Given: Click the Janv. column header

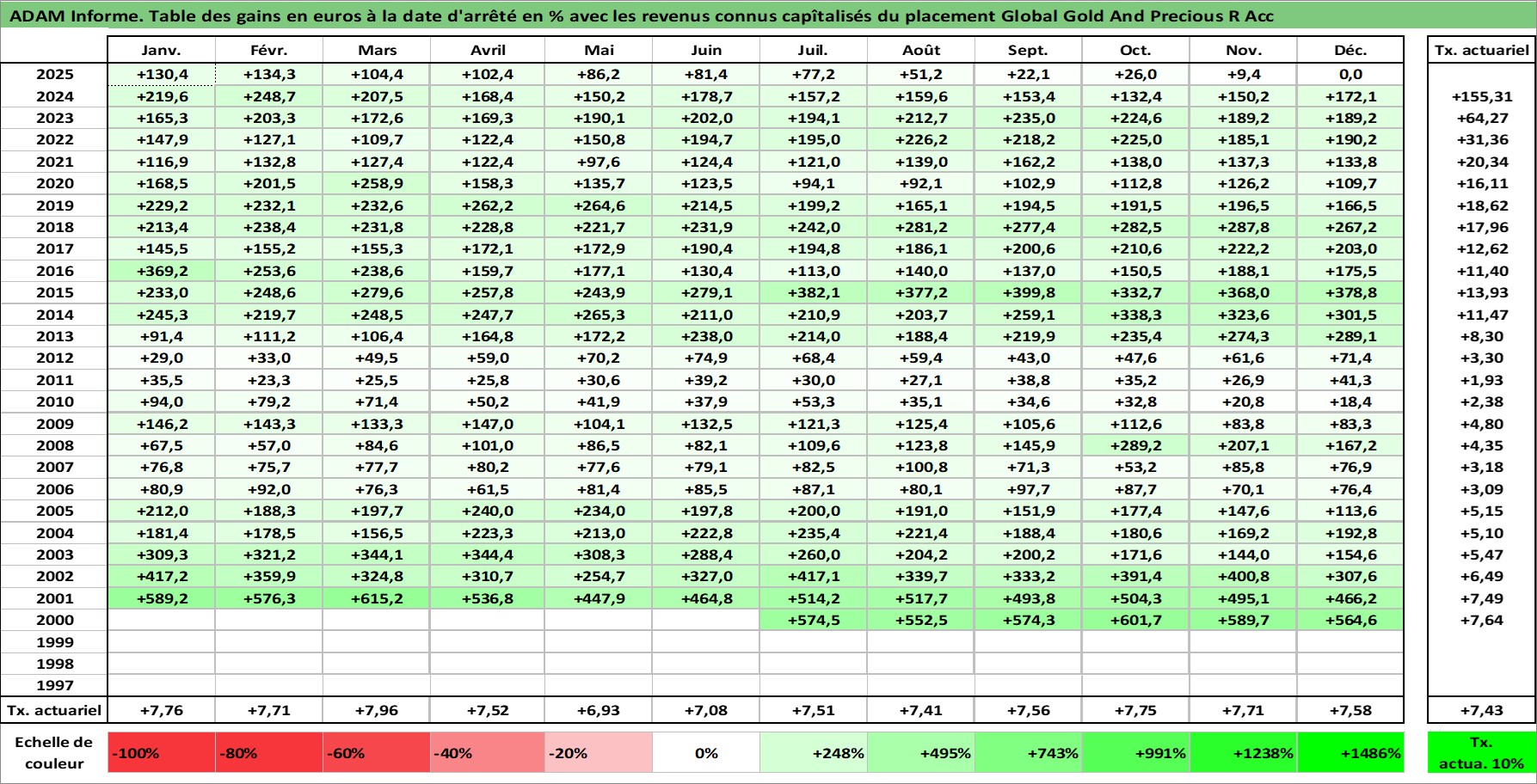Looking at the screenshot, I should point(162,51).
